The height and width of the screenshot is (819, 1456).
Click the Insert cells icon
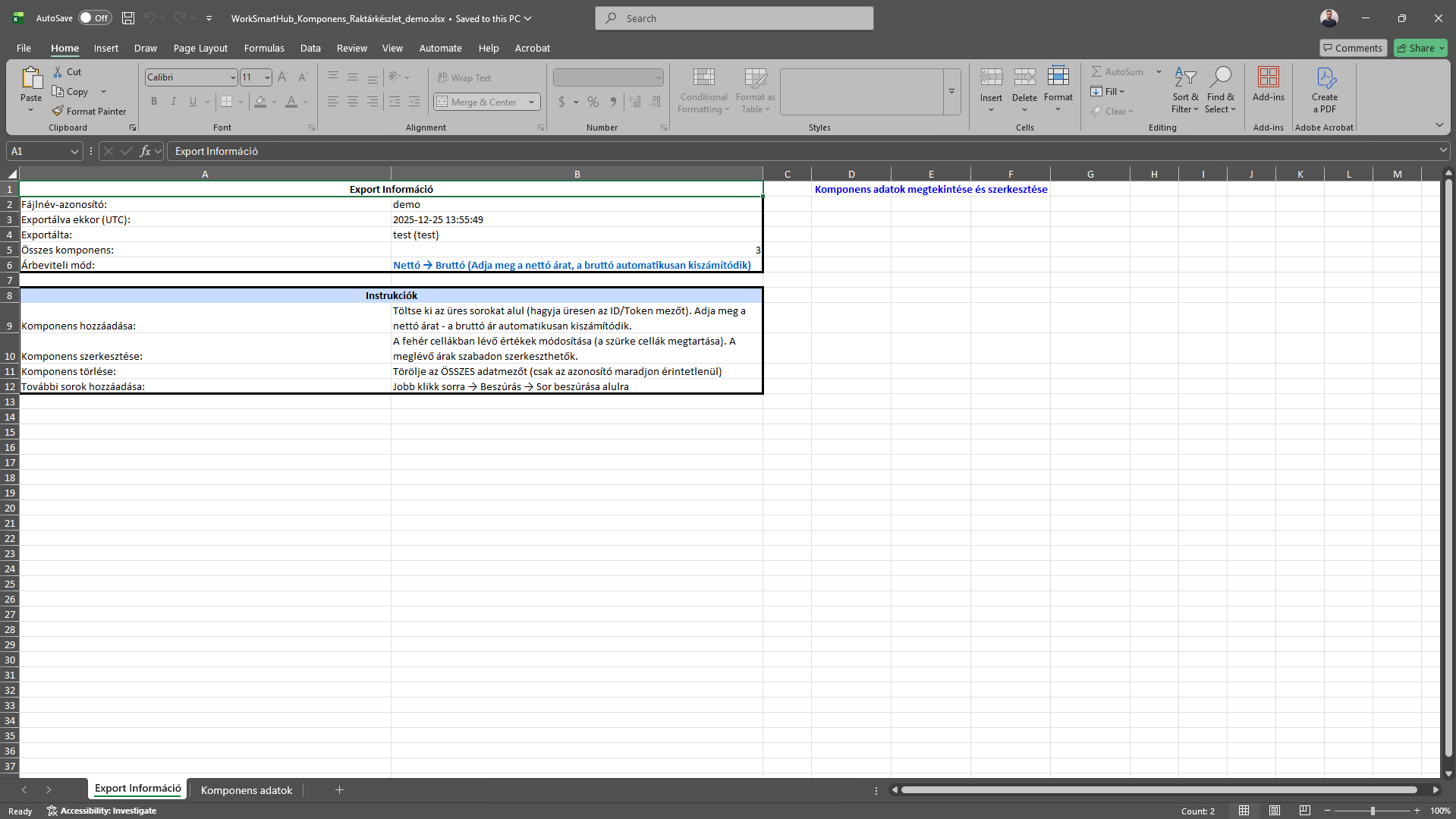[991, 77]
